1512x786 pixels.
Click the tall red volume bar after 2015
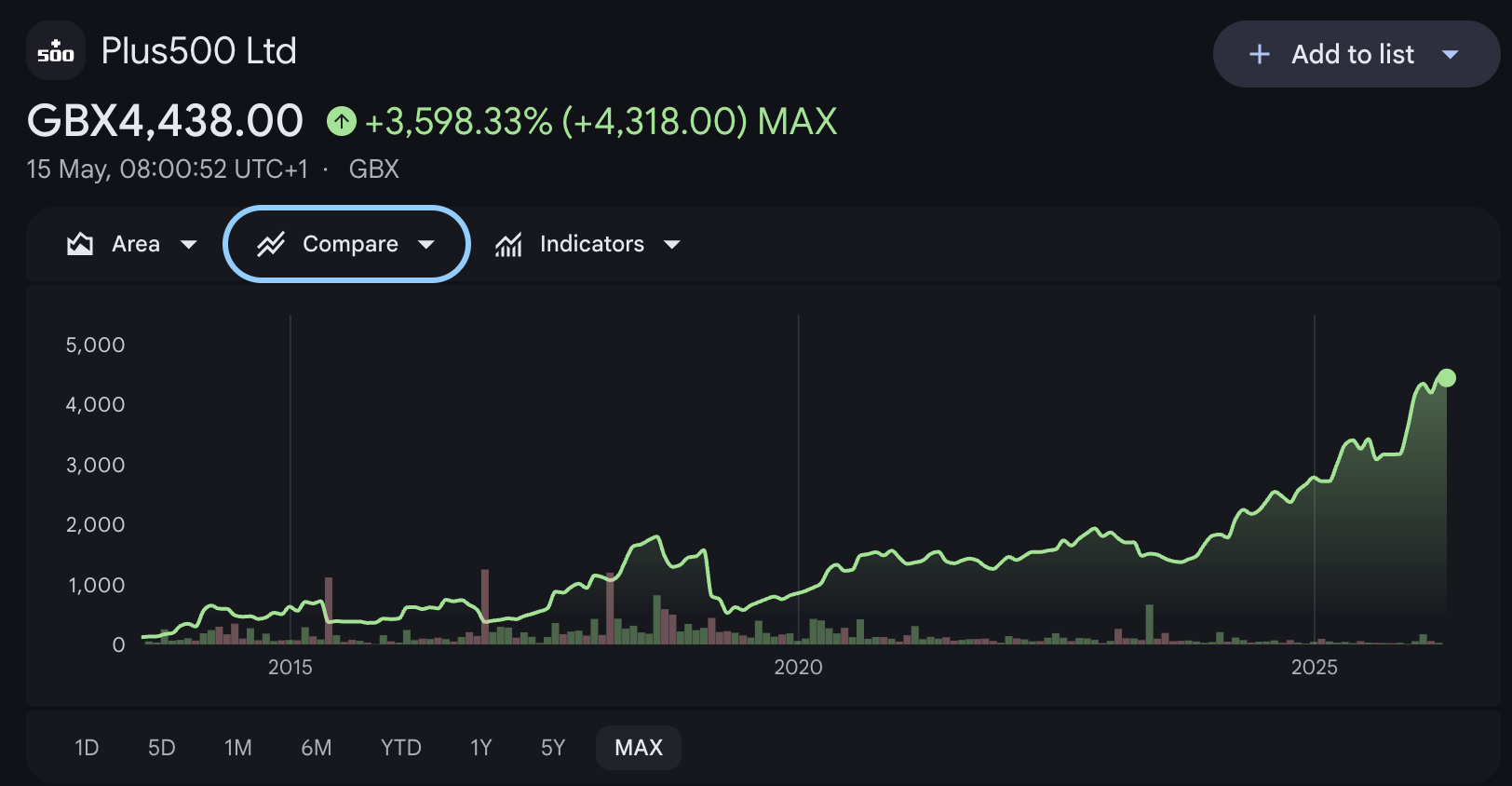tap(329, 611)
